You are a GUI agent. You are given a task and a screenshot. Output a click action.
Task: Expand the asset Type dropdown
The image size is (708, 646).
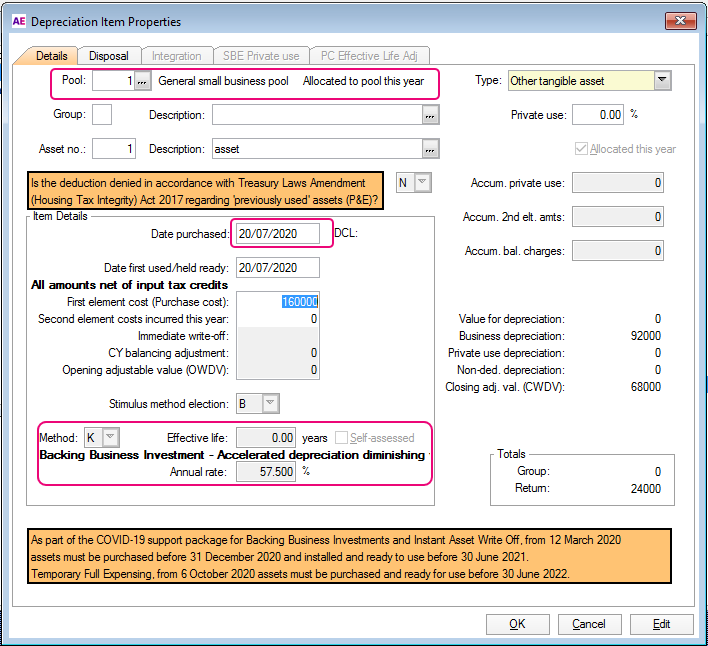661,81
